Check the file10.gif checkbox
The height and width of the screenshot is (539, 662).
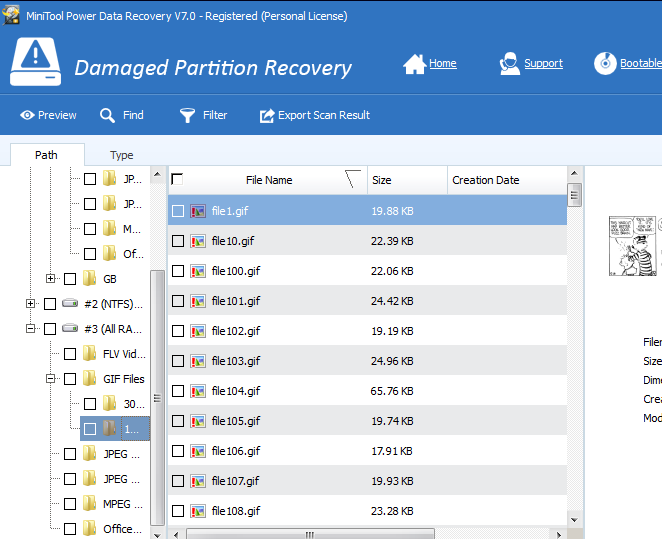tap(178, 241)
